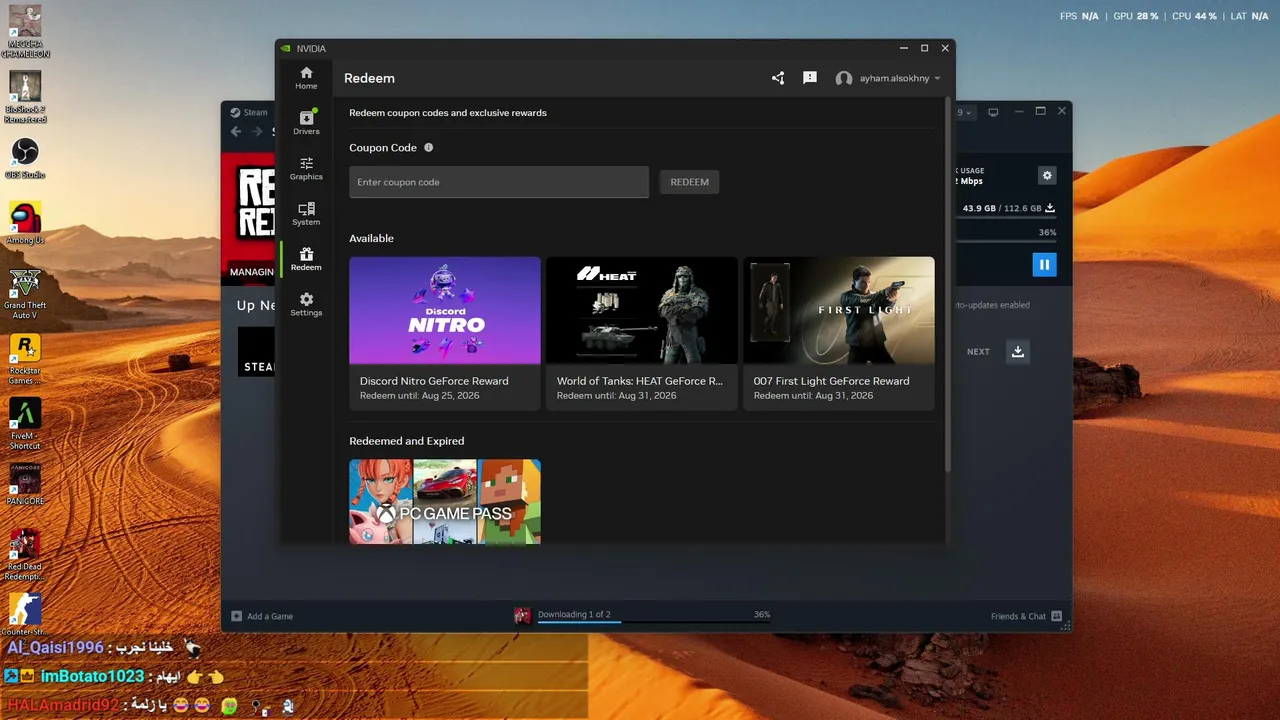Click the 'Available' section heading
Screen dimensions: 1280x720
(371, 238)
